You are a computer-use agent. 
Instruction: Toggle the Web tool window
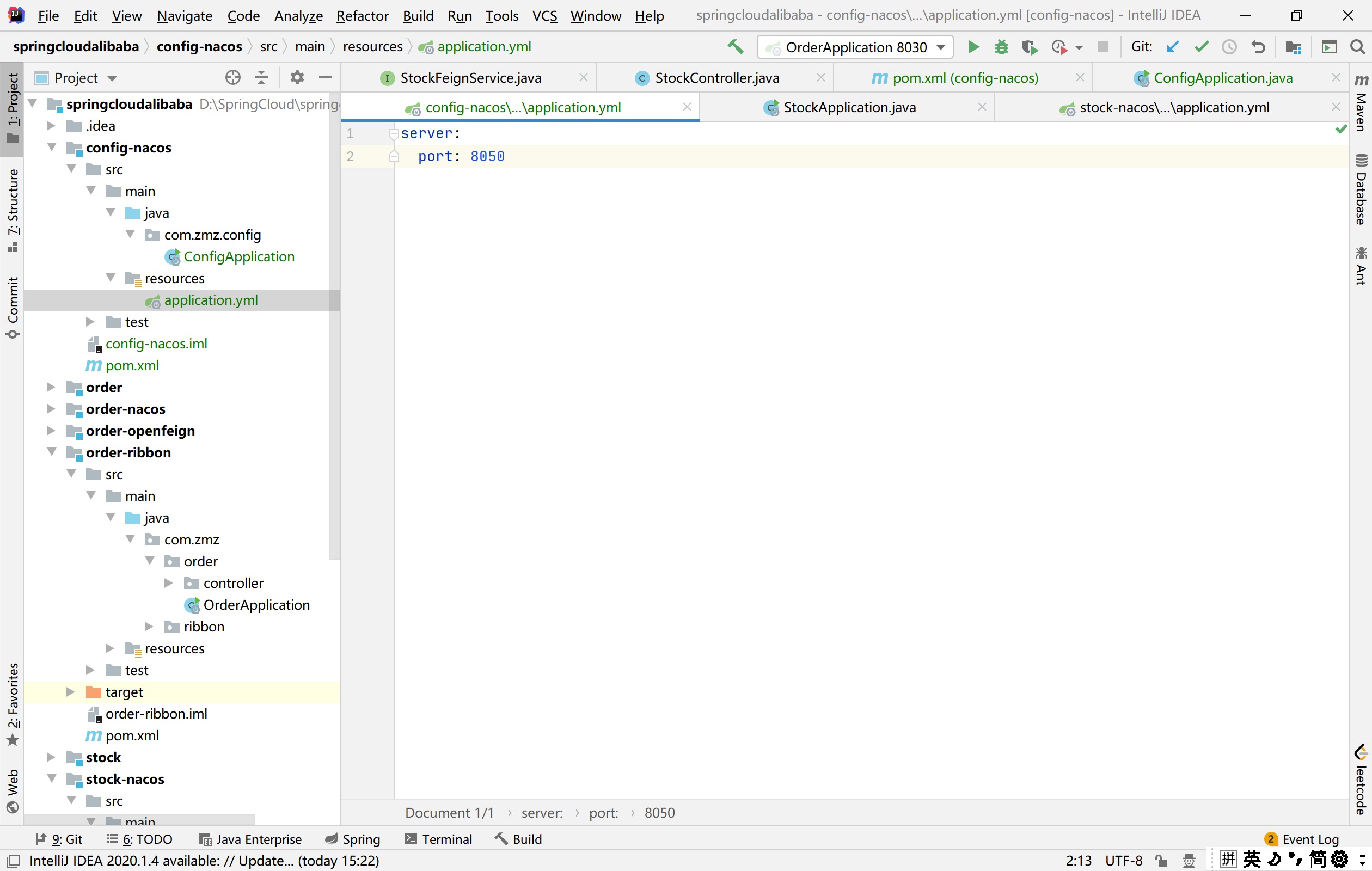13,791
